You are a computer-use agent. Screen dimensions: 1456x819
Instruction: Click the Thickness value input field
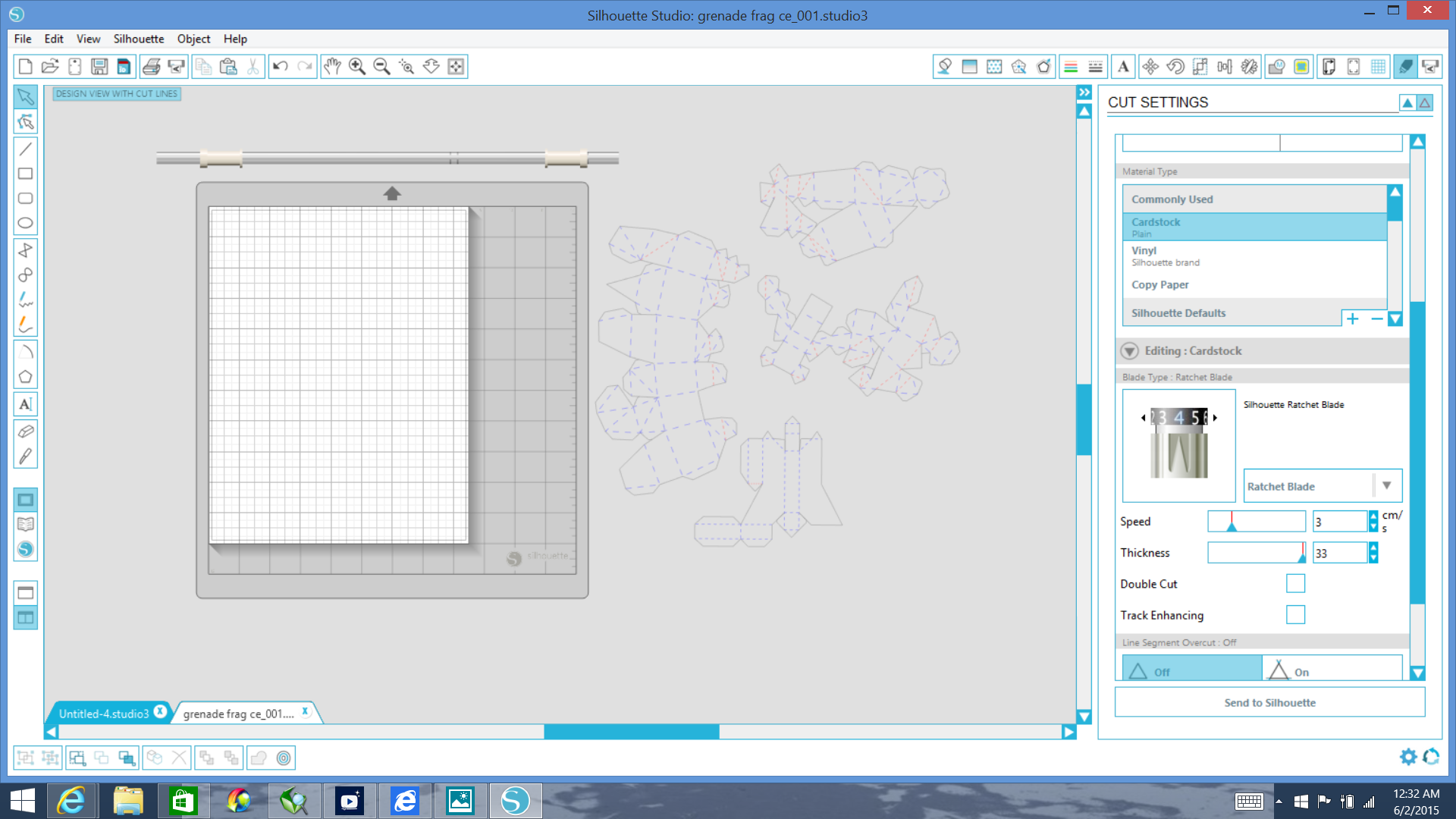point(1339,553)
